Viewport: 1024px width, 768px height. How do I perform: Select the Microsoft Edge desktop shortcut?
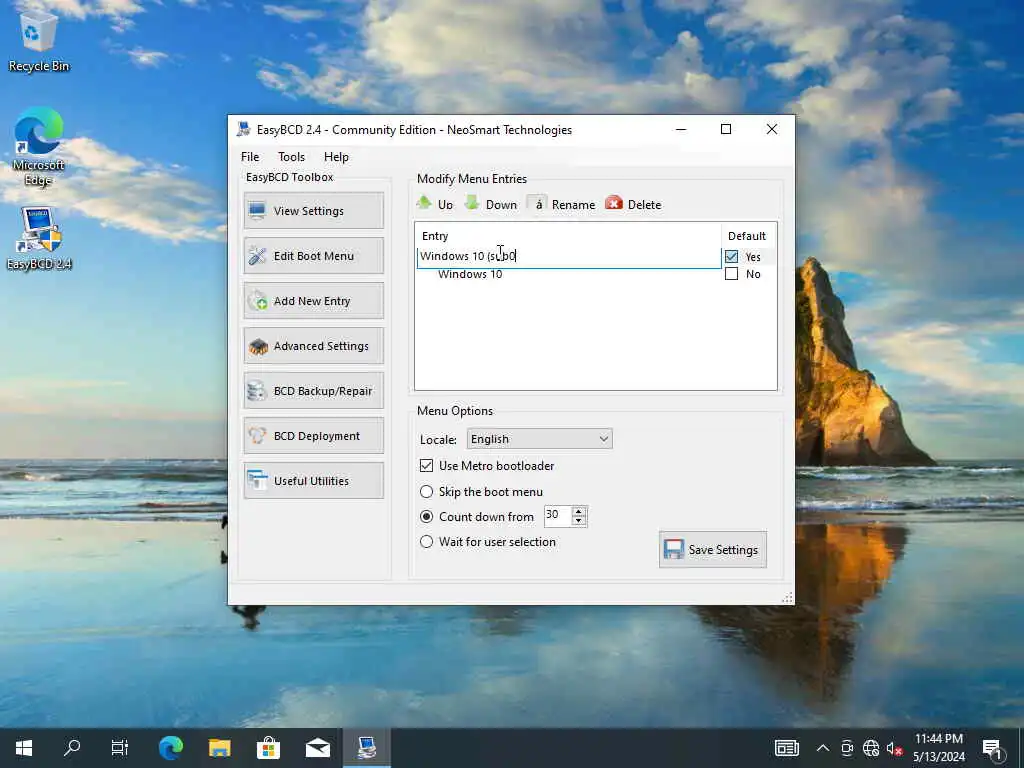tap(39, 146)
